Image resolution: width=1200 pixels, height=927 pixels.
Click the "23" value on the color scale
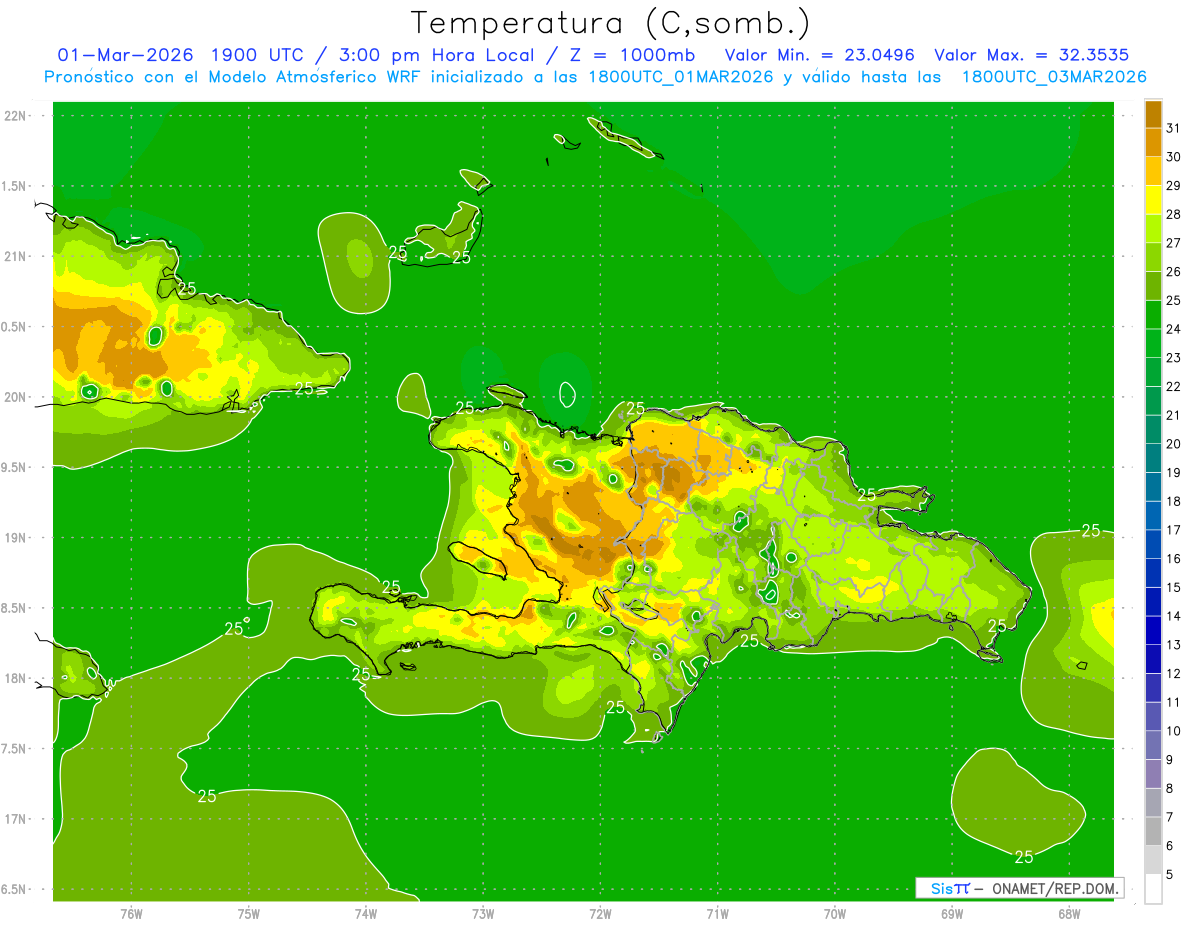click(x=1173, y=358)
